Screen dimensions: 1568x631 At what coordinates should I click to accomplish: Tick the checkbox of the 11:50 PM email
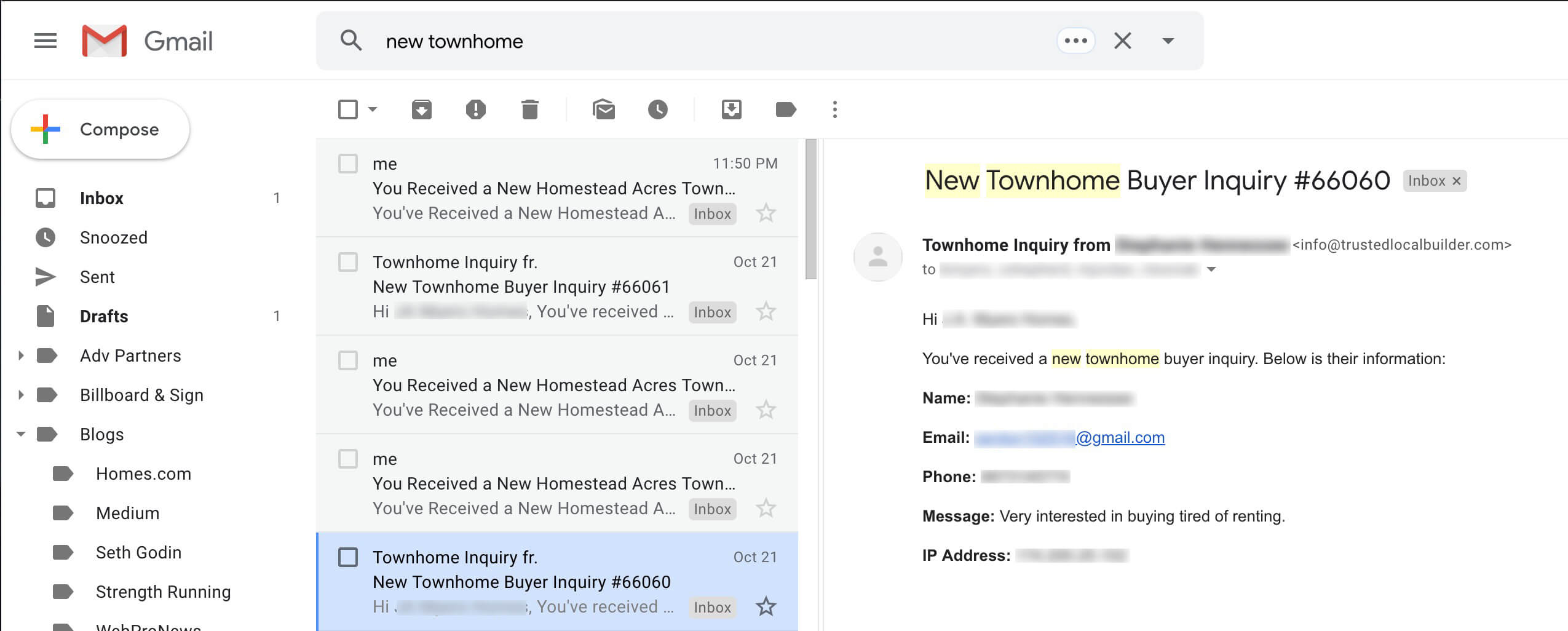[x=348, y=164]
